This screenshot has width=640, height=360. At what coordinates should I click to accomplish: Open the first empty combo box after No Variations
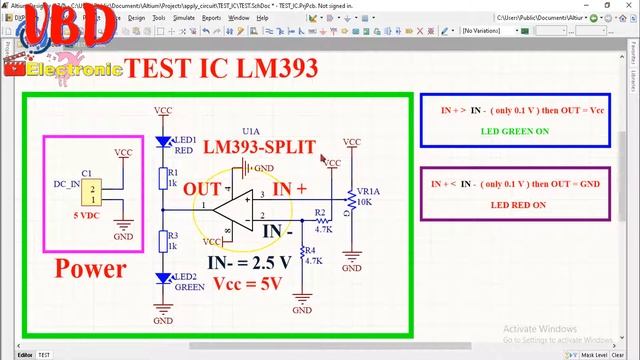tap(551, 31)
